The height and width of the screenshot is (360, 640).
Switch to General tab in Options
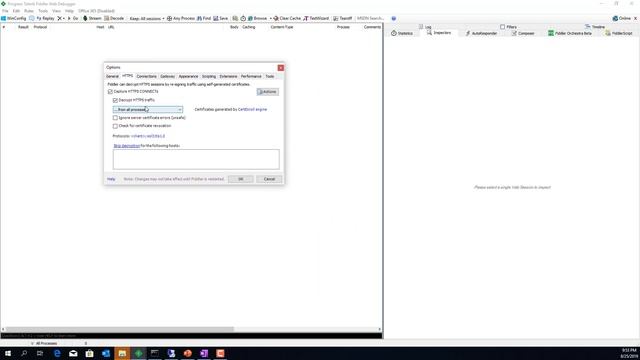[112, 76]
